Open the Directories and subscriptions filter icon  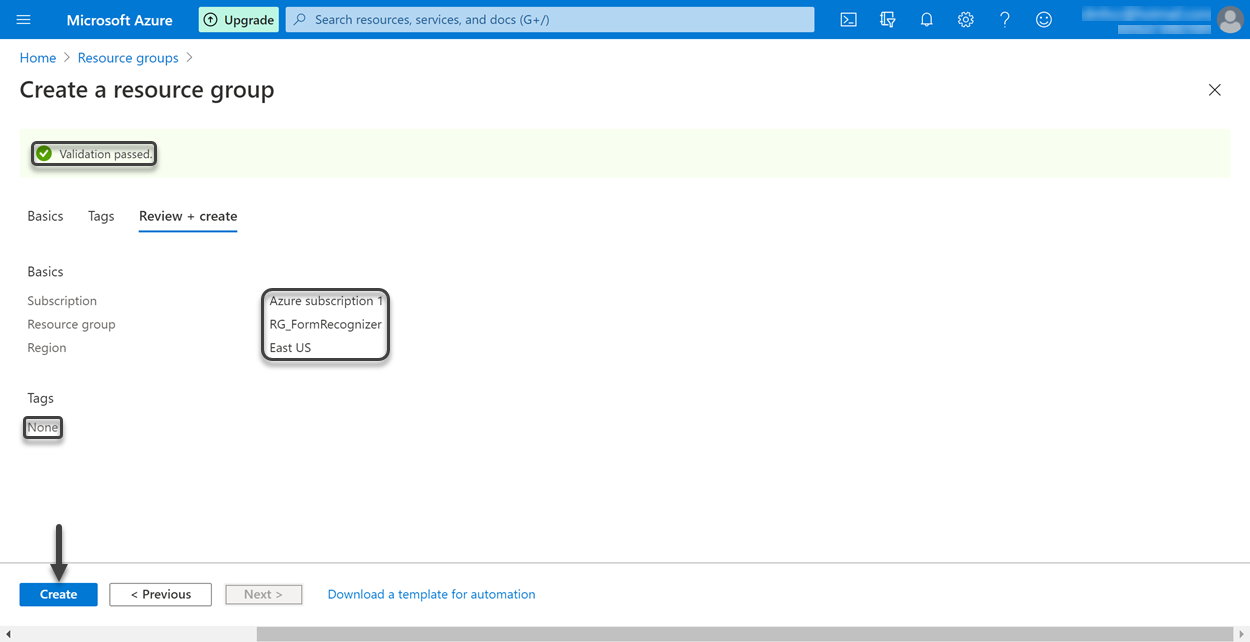[x=887, y=20]
